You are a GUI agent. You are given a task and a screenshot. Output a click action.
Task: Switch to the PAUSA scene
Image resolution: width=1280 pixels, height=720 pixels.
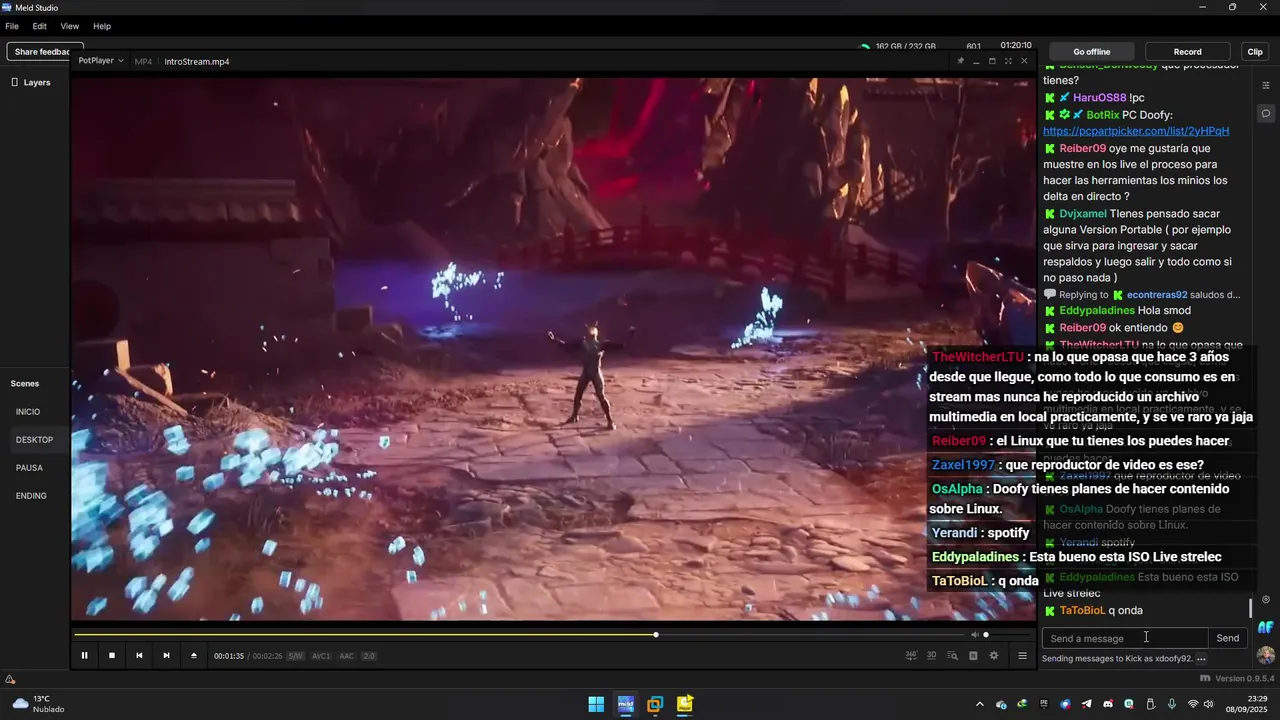click(x=29, y=468)
